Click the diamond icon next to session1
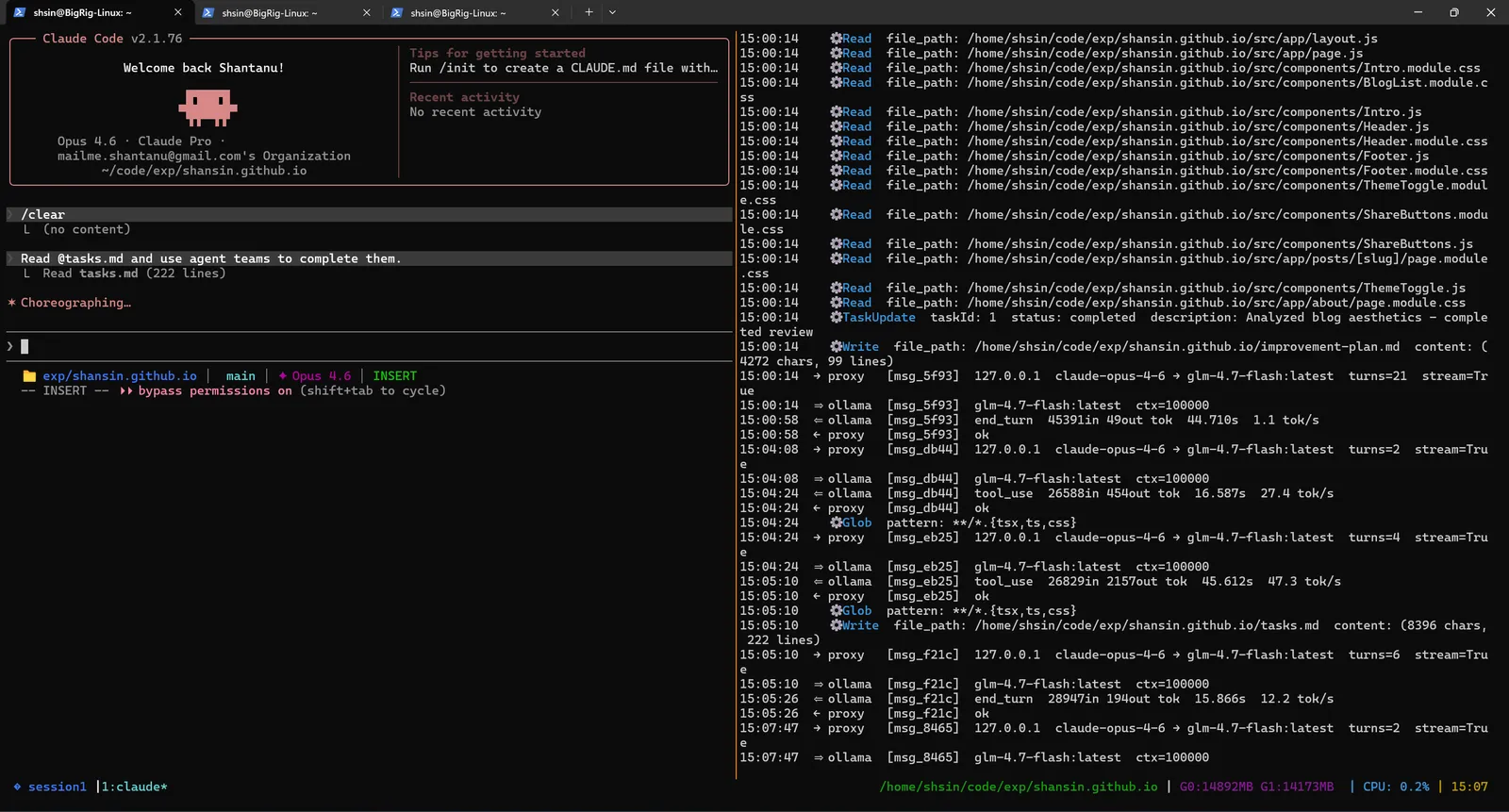The width and height of the screenshot is (1509, 812). 17,787
